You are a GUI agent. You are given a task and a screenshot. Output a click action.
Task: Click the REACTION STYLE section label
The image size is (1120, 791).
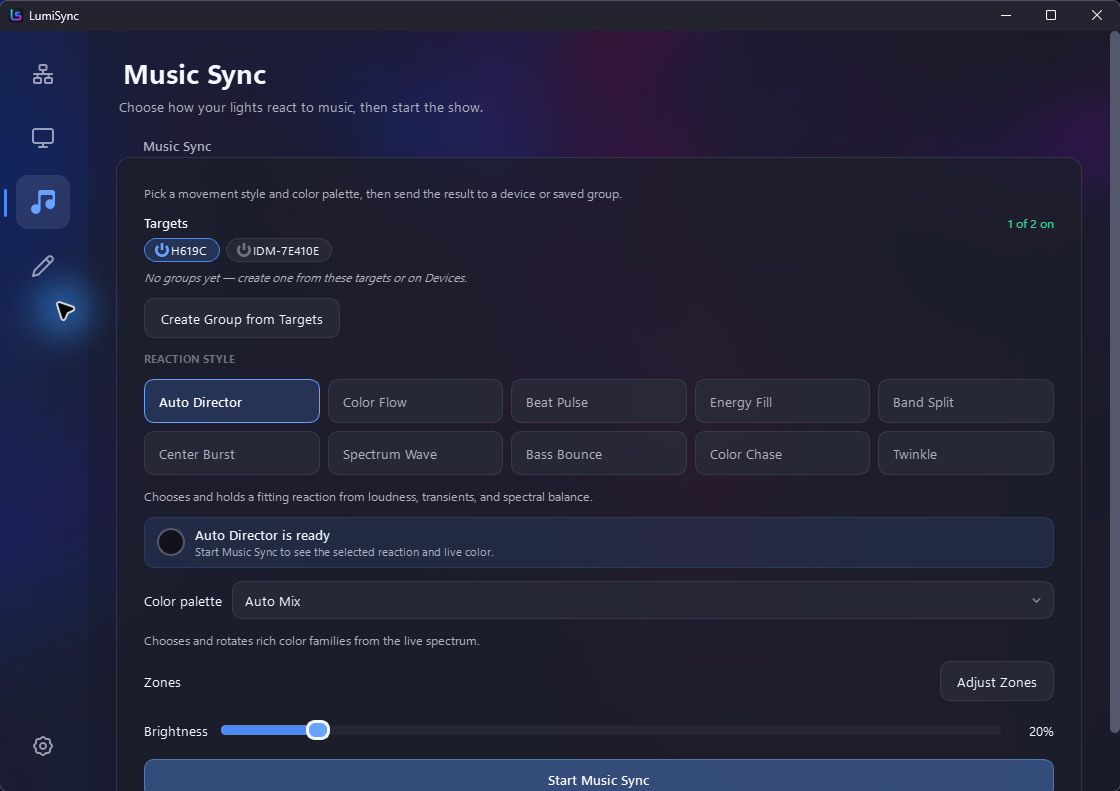(x=189, y=359)
